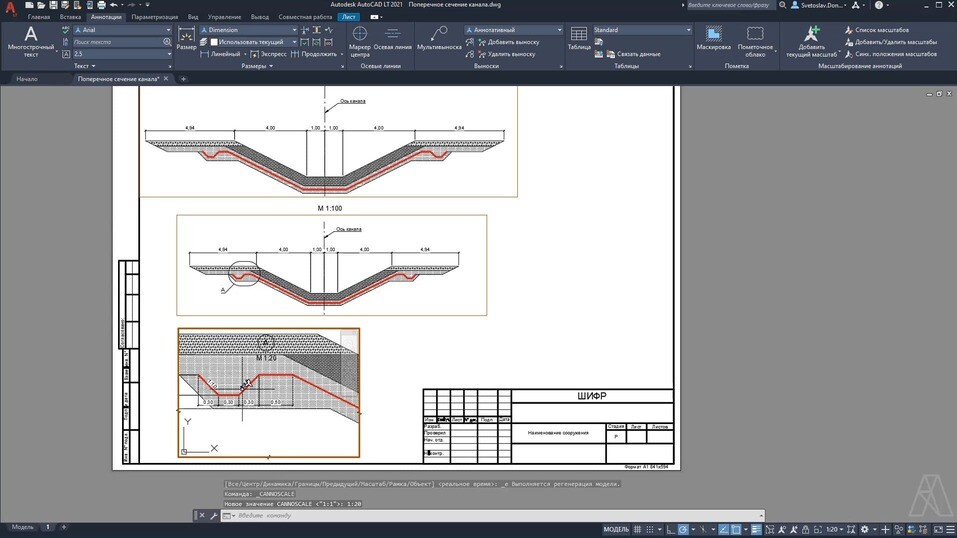The image size is (957, 538).
Task: Click the workspace gear icon in status bar
Action: coord(864,529)
